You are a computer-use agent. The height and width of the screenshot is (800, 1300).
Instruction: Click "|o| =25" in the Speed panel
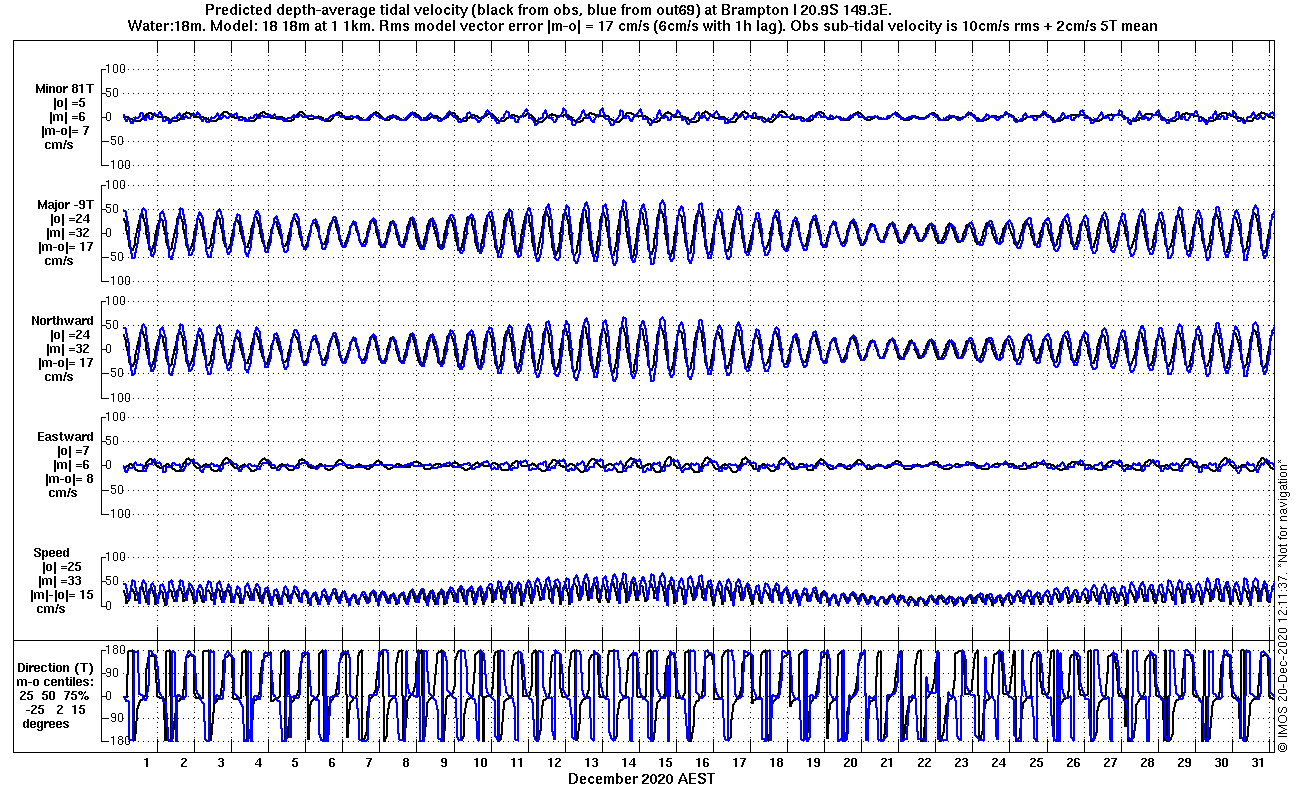click(61, 567)
